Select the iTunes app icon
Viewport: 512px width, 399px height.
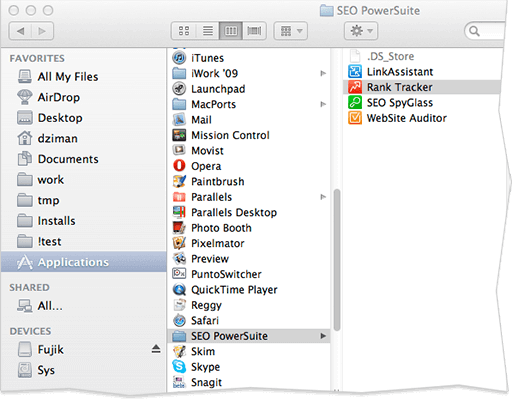[179, 58]
